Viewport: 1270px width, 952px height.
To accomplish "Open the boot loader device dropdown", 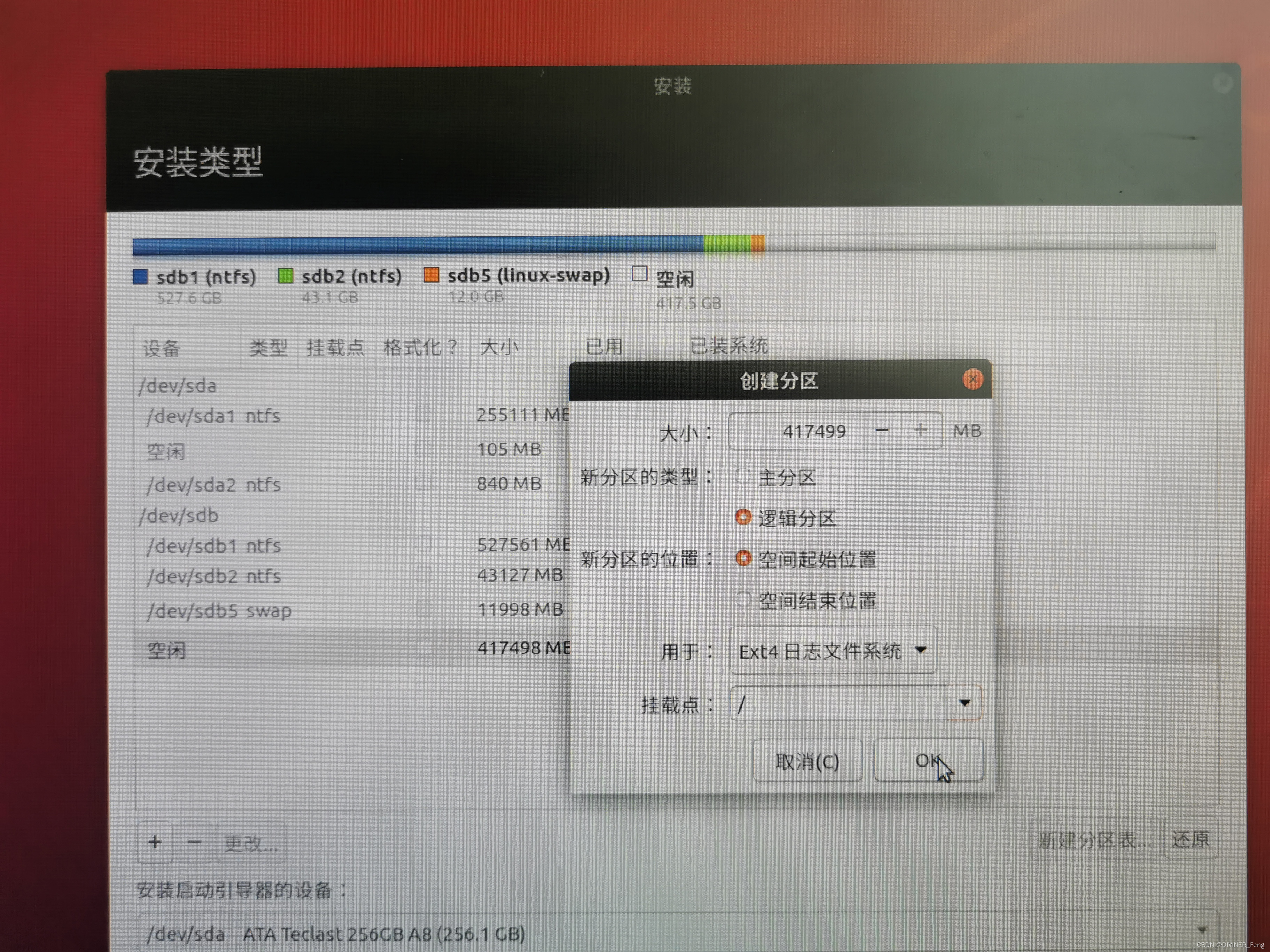I will pyautogui.click(x=677, y=933).
